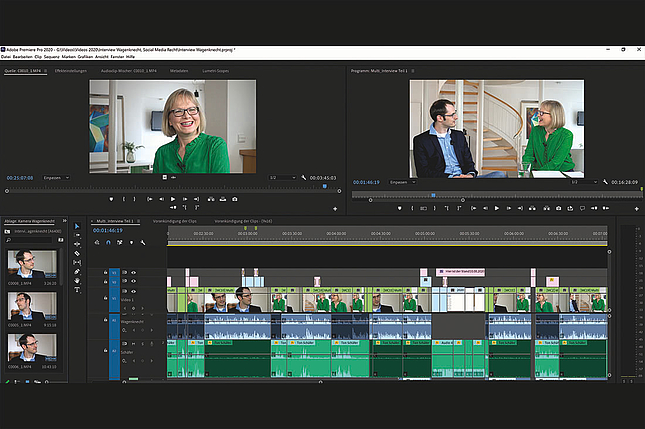The width and height of the screenshot is (645, 429).
Task: Toggle timeline snapping magnet icon
Action: (x=109, y=242)
